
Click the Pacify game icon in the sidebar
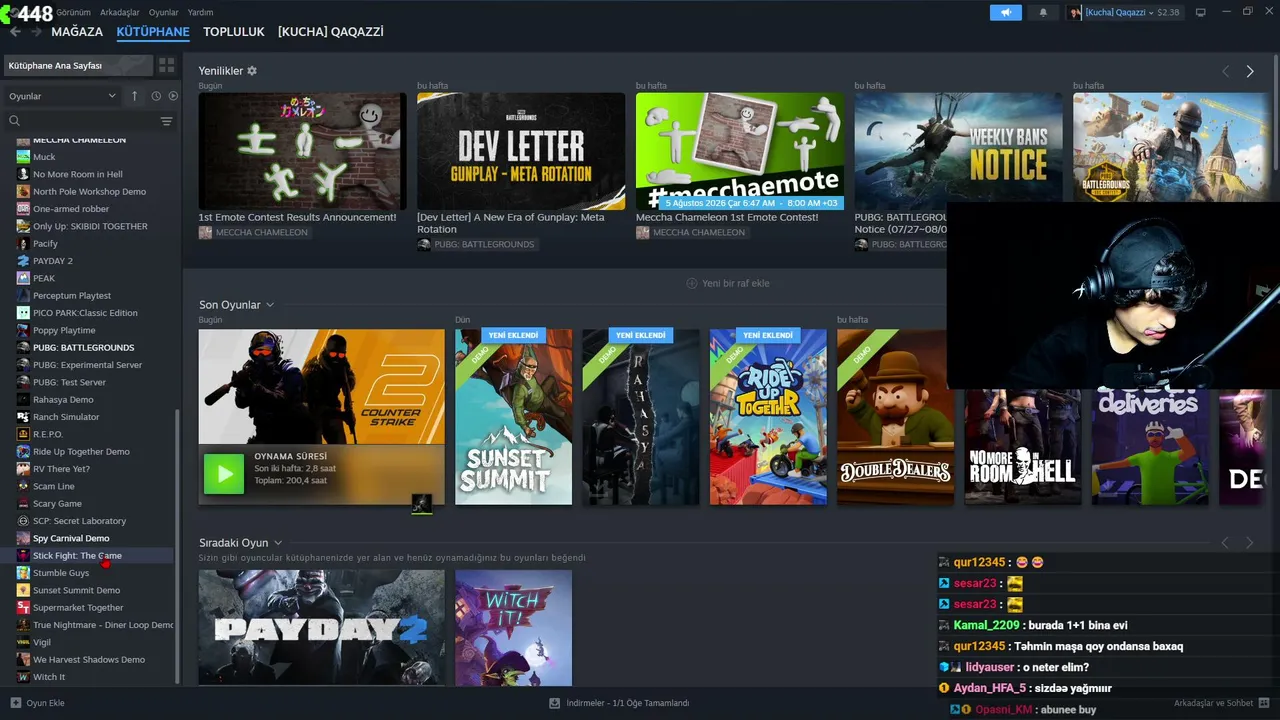[x=23, y=244]
